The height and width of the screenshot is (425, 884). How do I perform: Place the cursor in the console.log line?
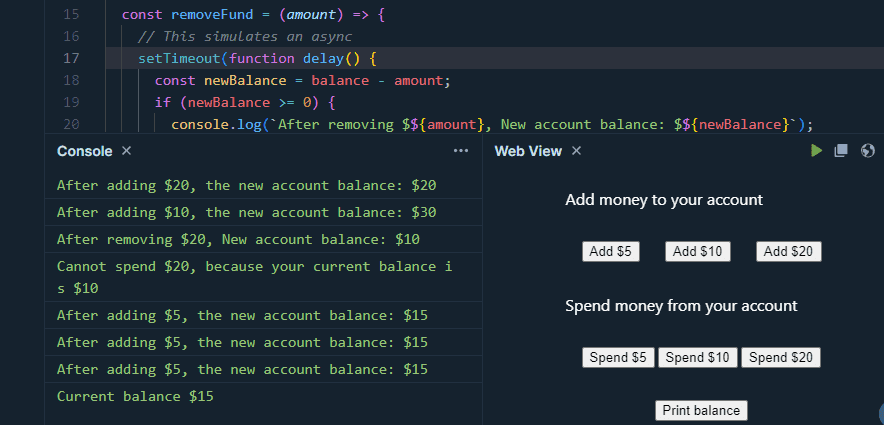[x=492, y=124]
